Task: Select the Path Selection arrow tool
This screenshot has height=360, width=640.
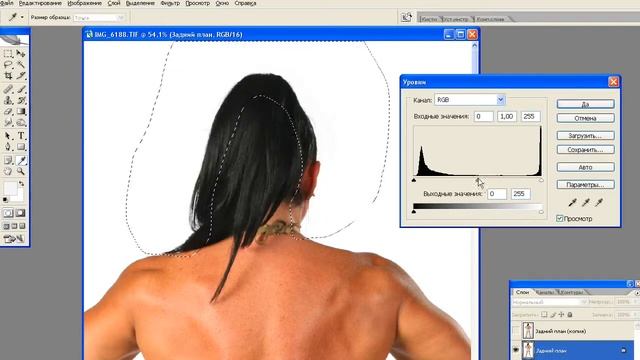Action: click(x=8, y=136)
